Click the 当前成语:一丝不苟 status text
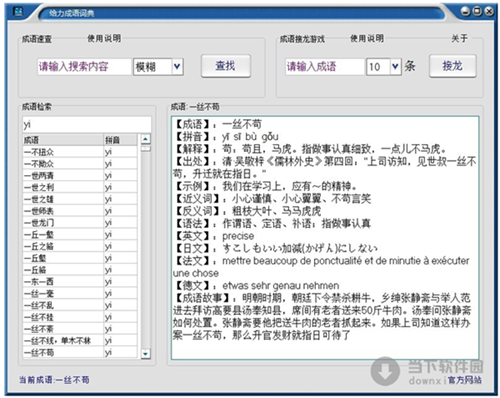The width and height of the screenshot is (500, 398). (54, 380)
